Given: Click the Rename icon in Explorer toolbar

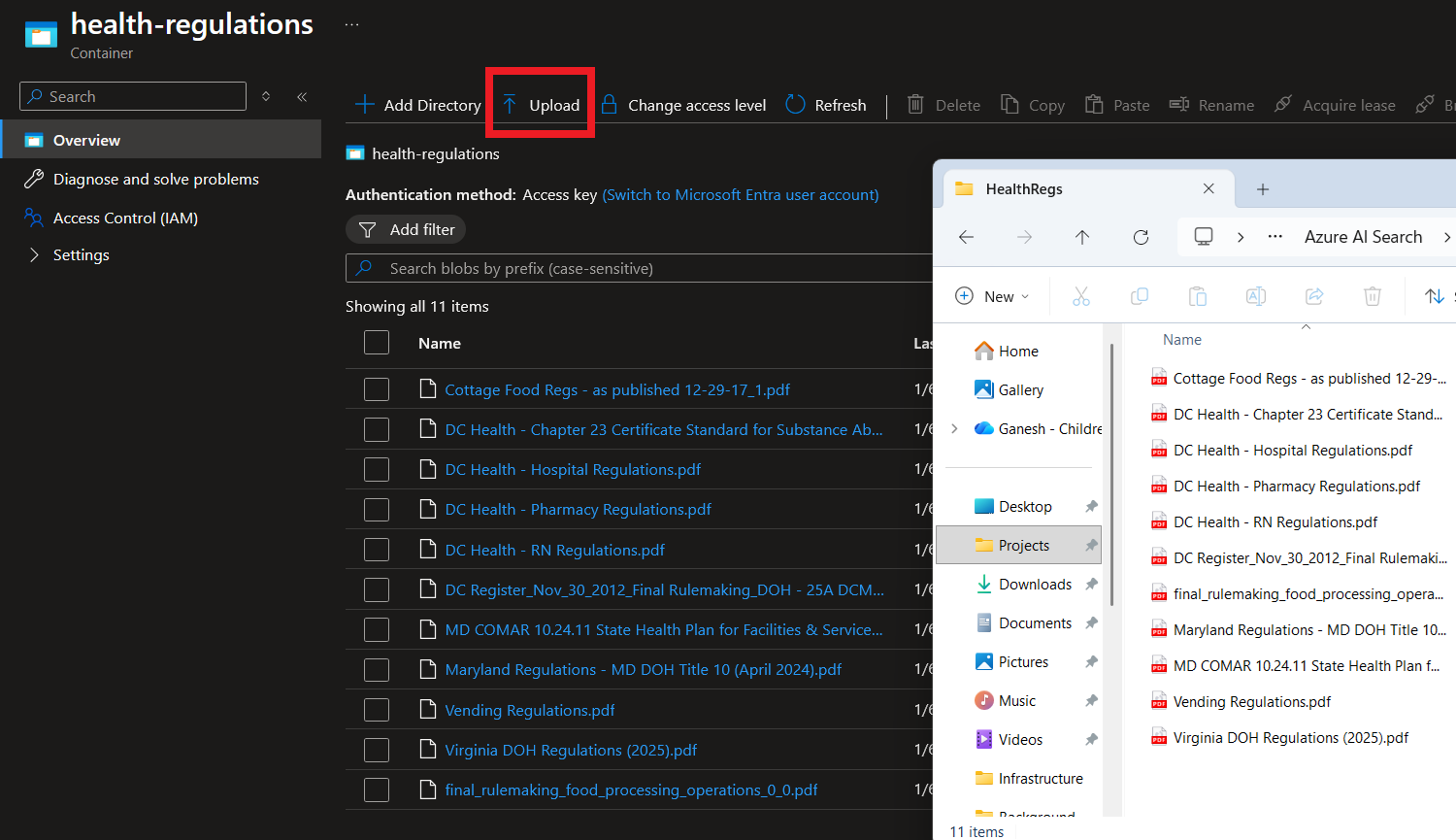Looking at the screenshot, I should click(1256, 296).
